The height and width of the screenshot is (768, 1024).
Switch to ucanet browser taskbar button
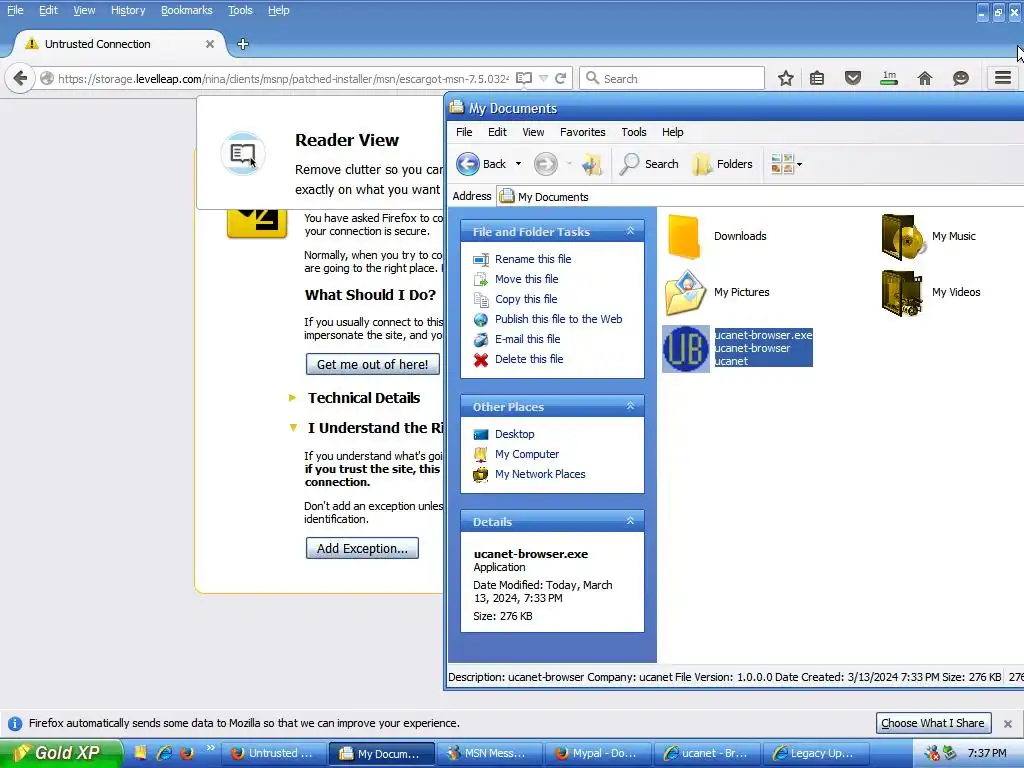coord(706,754)
